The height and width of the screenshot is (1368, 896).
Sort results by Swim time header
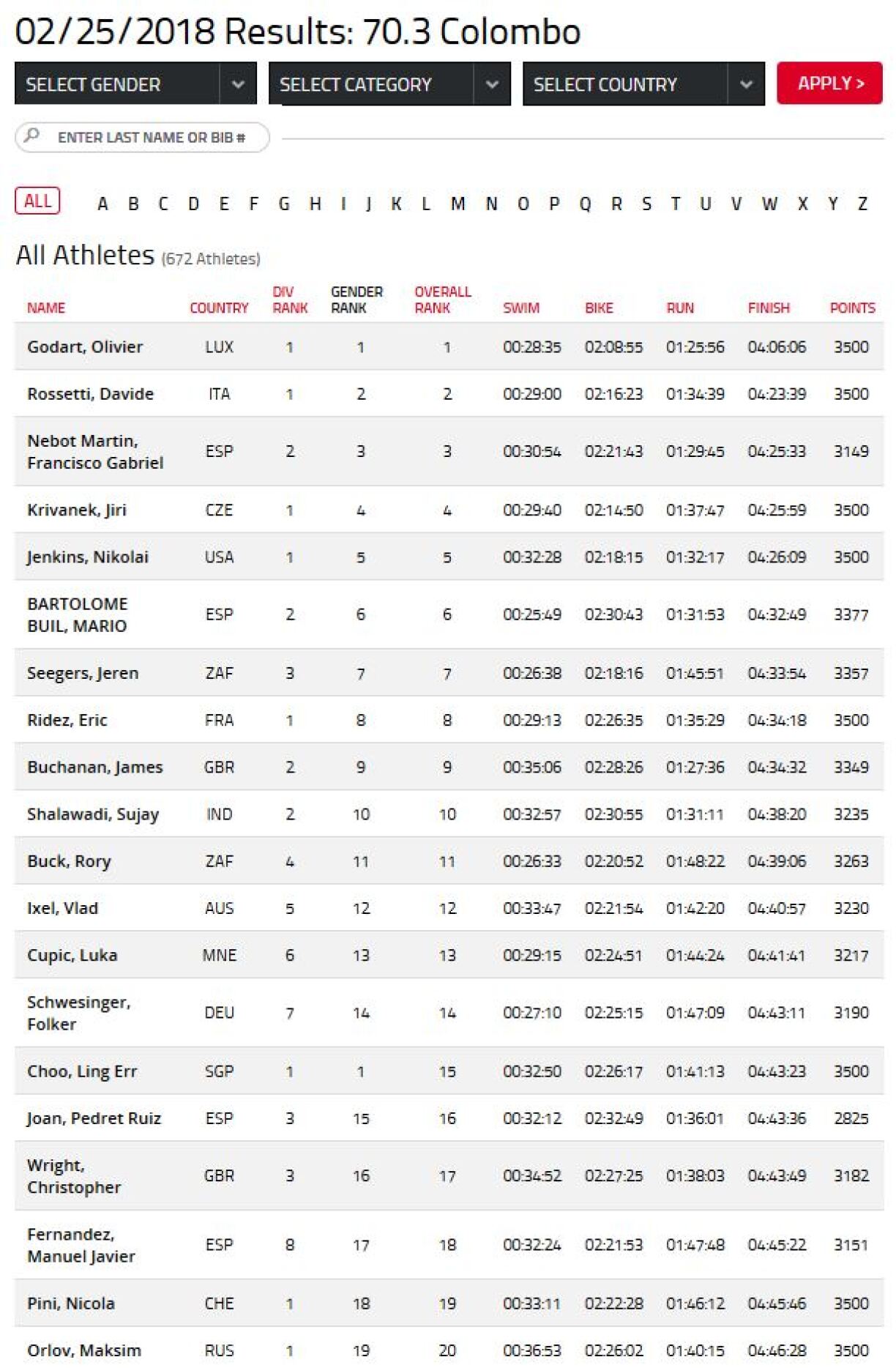520,308
